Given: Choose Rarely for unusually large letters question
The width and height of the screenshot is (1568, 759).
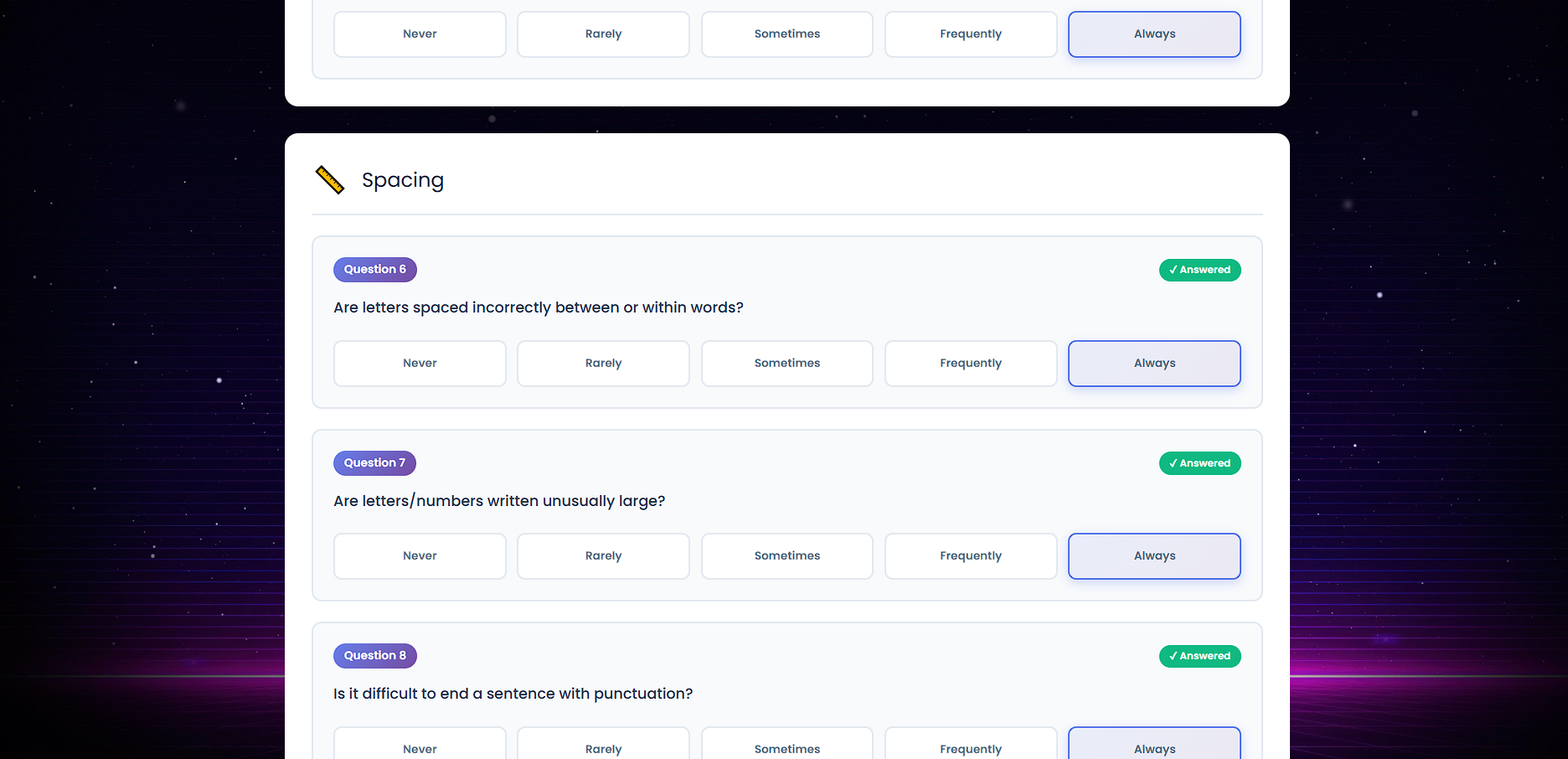Looking at the screenshot, I should point(603,556).
